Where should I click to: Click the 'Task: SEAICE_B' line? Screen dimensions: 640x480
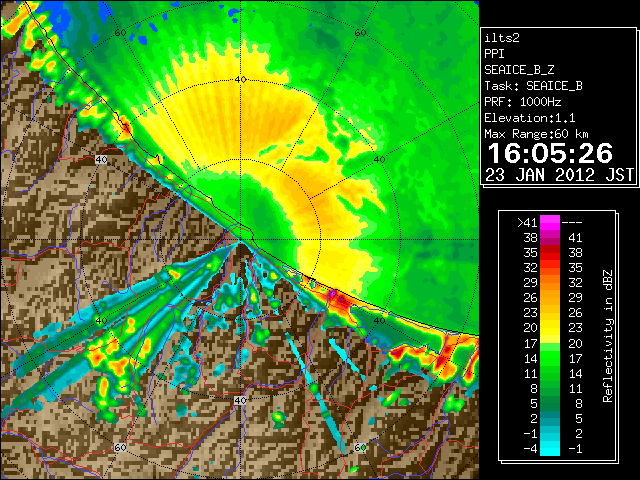(533, 86)
